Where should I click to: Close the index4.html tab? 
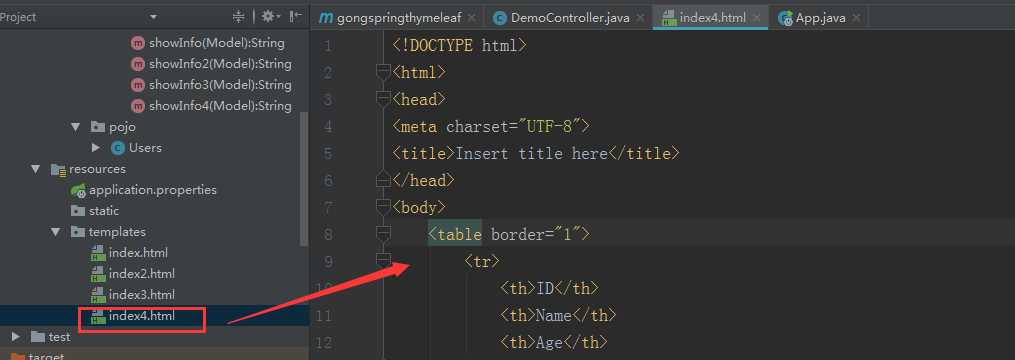point(756,18)
